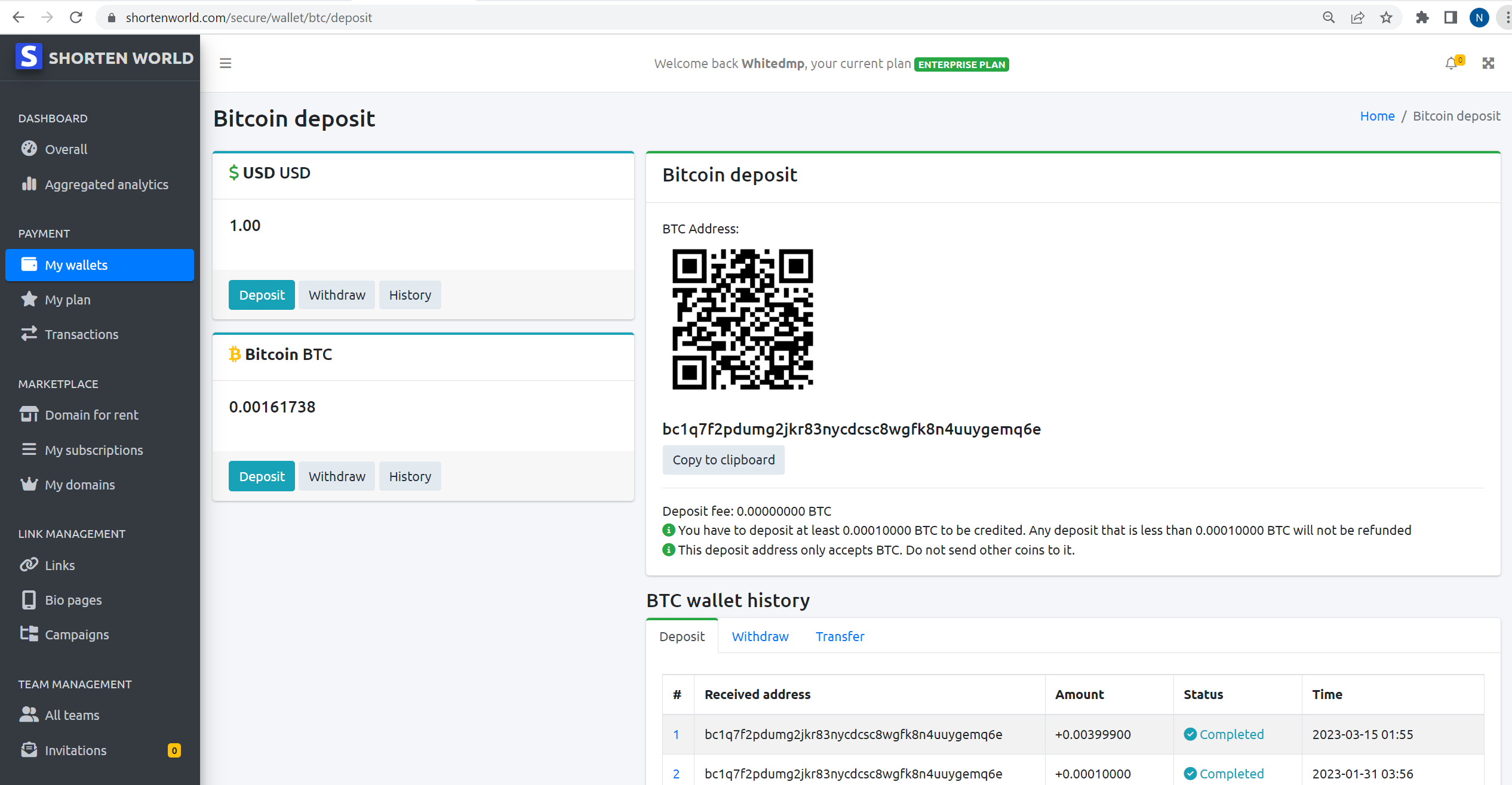Open My subscriptions menu item
This screenshot has height=785, width=1512.
click(x=100, y=450)
